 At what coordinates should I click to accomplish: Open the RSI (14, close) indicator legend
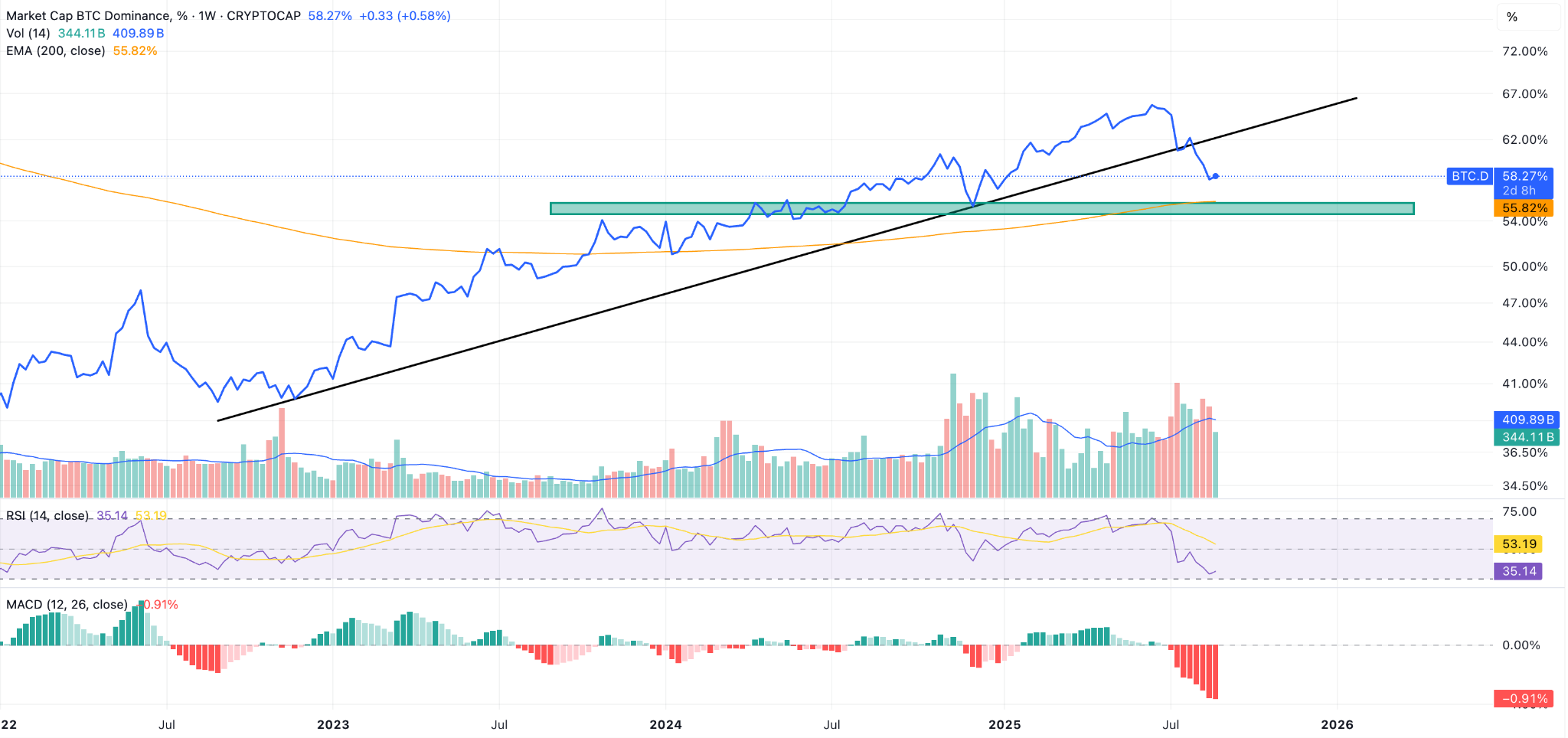47,515
